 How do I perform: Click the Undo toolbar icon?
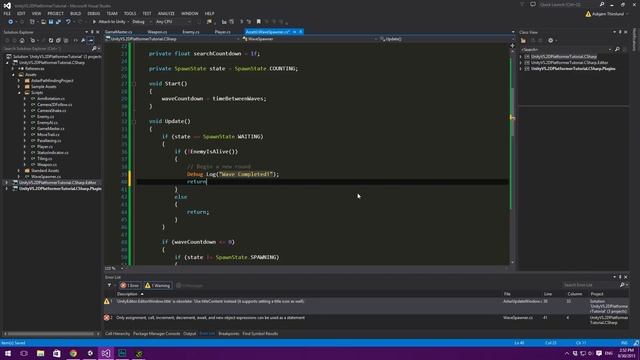pyautogui.click(x=68, y=22)
